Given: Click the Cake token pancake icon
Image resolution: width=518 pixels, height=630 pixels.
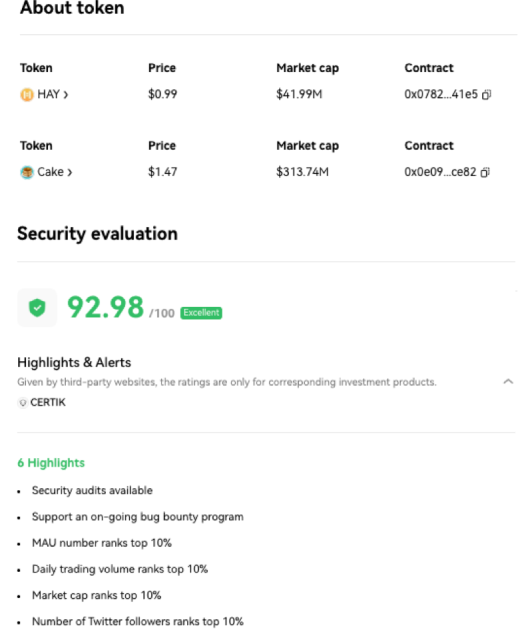Looking at the screenshot, I should 27,172.
